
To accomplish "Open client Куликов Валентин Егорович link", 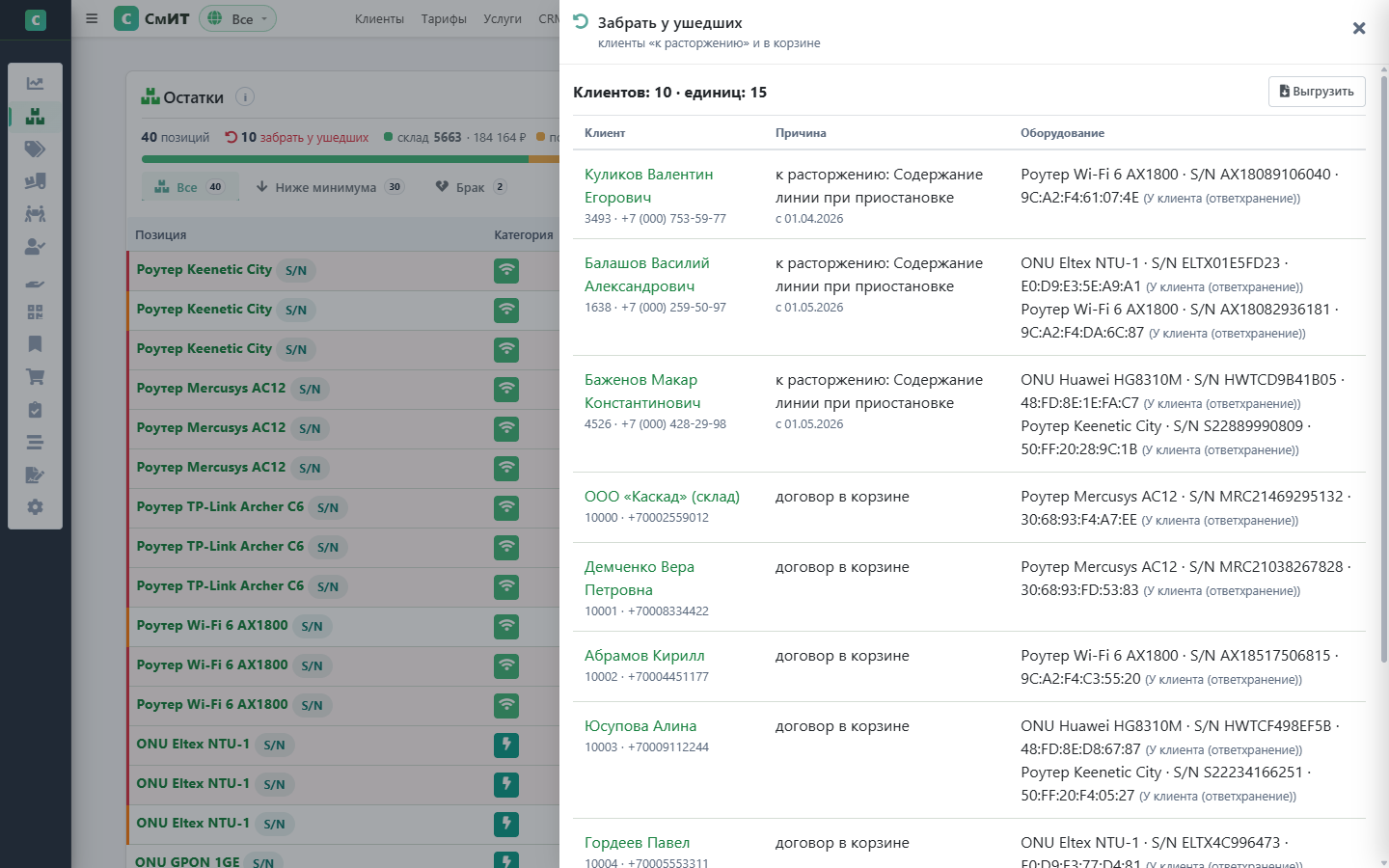I will (649, 185).
